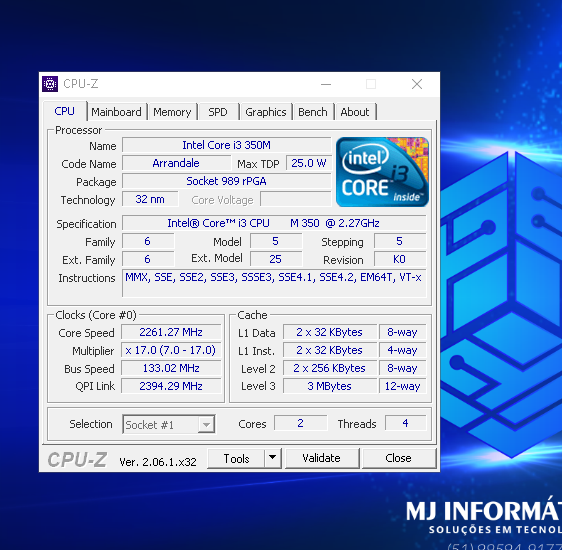The height and width of the screenshot is (550, 562).
Task: Click the Cores value '2'
Action: point(300,423)
